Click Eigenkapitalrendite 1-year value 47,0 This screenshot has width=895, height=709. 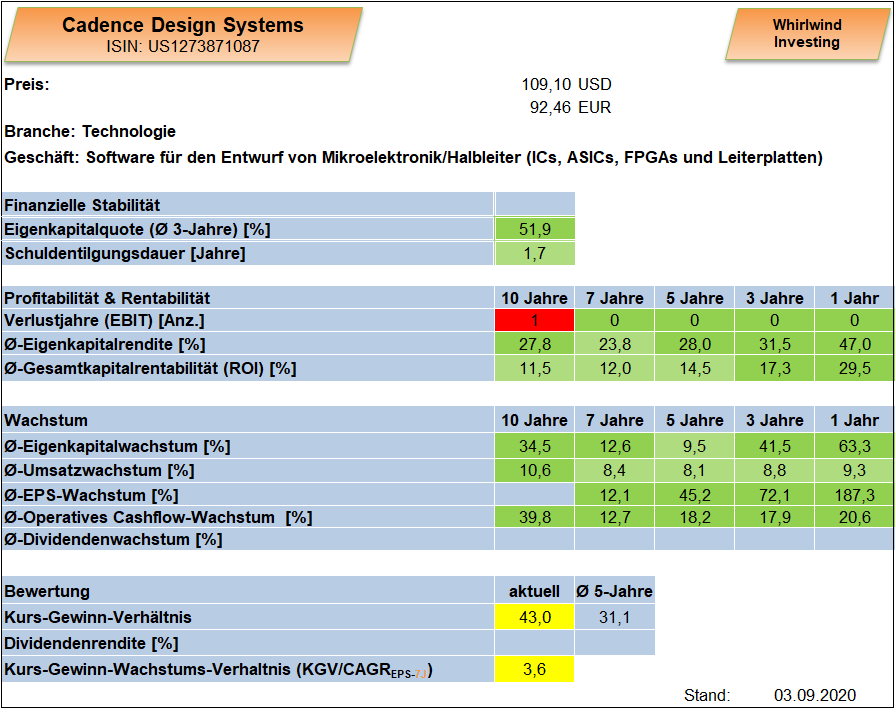(854, 344)
